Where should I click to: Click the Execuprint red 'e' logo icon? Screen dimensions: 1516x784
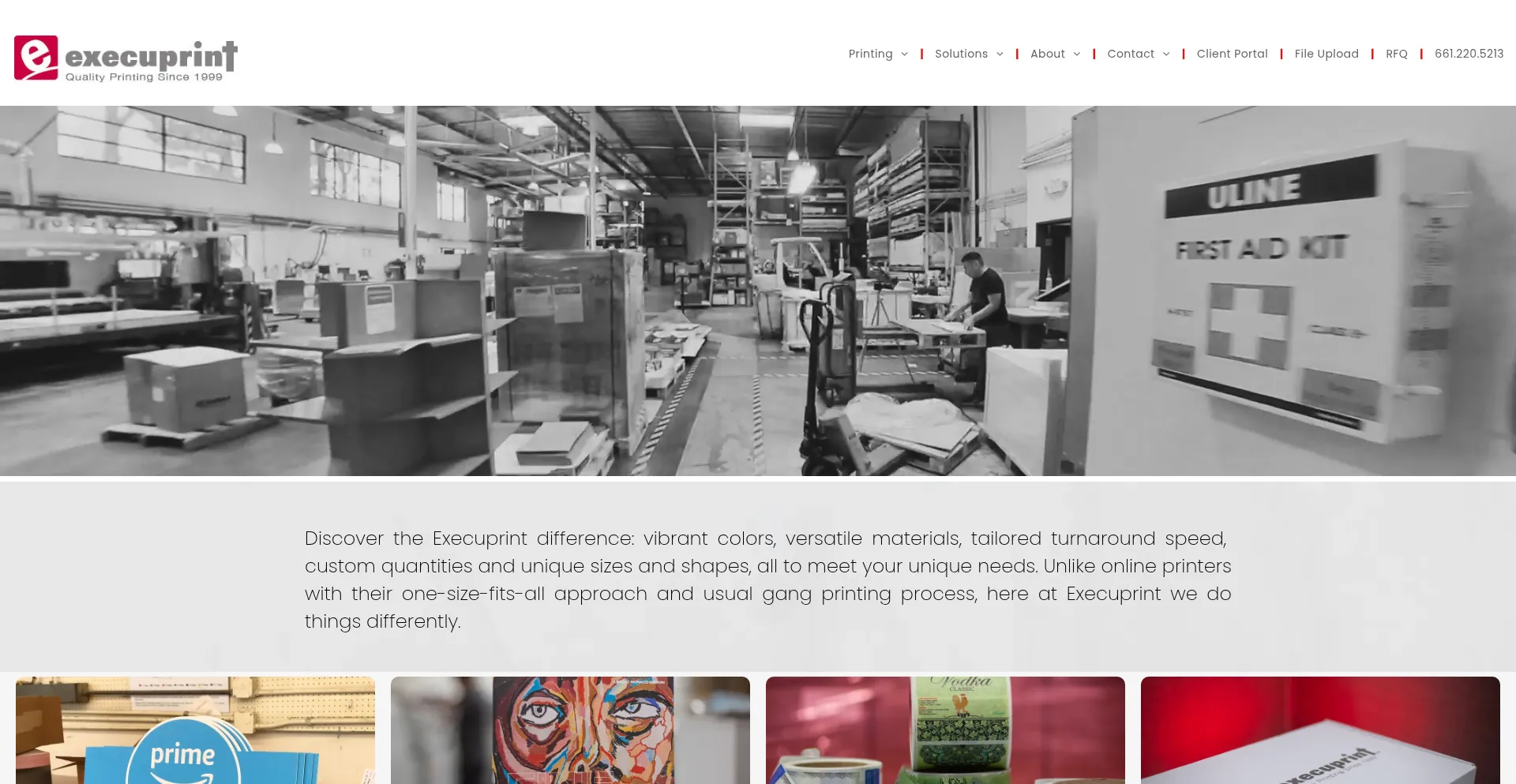coord(36,58)
